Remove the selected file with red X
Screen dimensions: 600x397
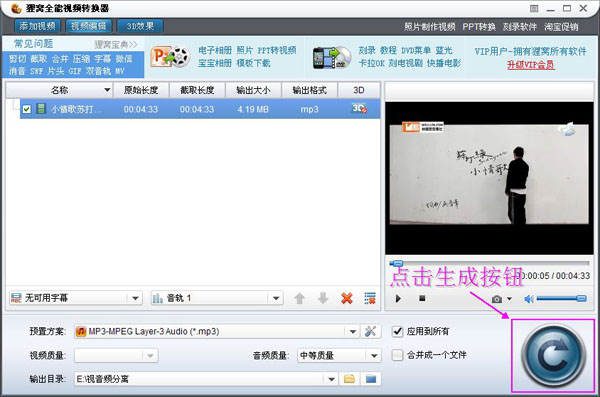pos(347,298)
